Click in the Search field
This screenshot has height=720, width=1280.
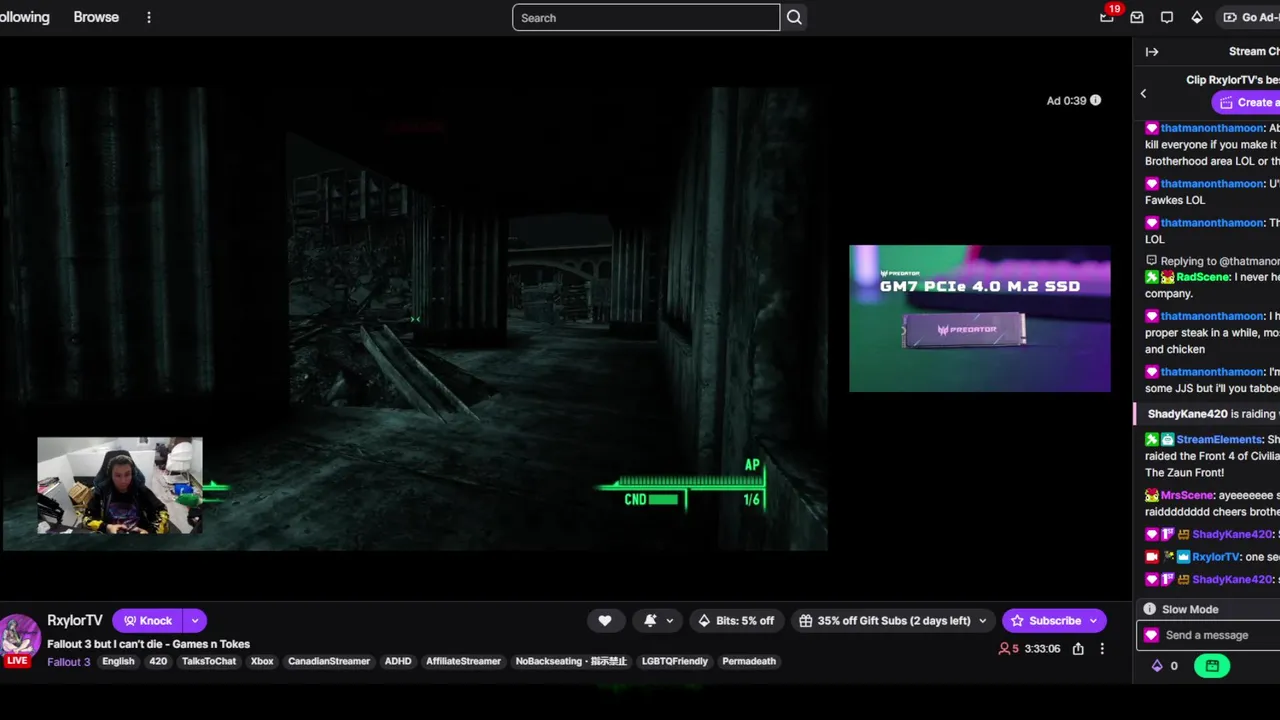(646, 17)
